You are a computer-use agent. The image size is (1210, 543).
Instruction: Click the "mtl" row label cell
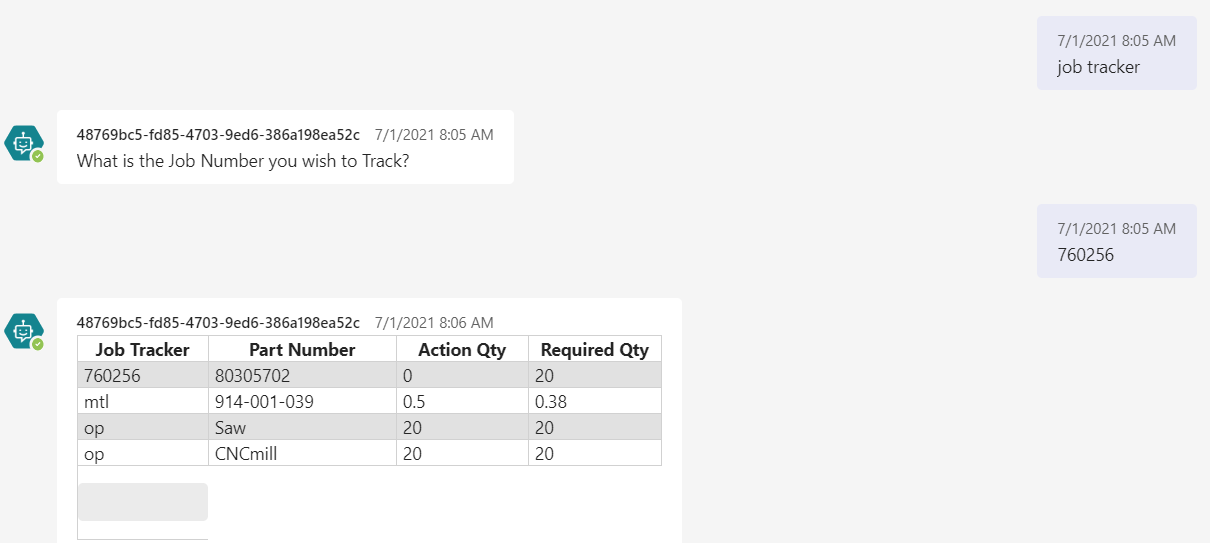click(x=143, y=402)
